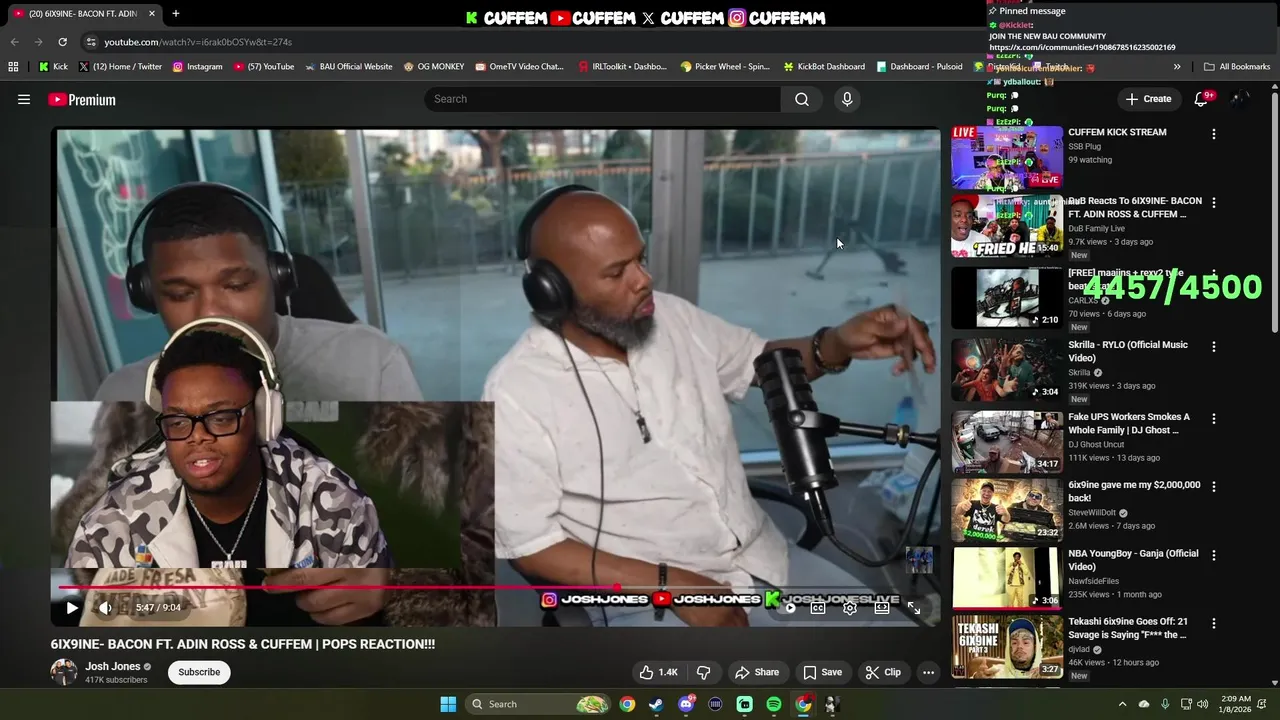Image resolution: width=1280 pixels, height=720 pixels.
Task: Open options for NBA YoungBoy Ganja video
Action: coord(1214,555)
